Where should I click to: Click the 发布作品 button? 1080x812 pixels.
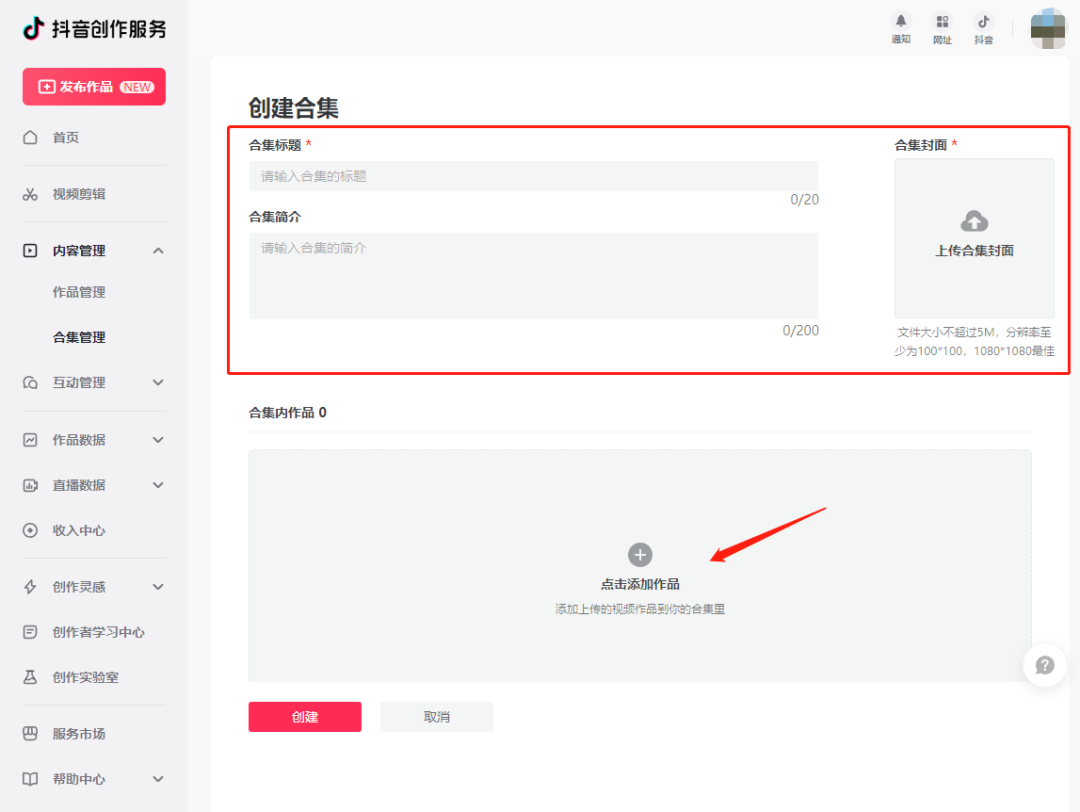coord(94,87)
